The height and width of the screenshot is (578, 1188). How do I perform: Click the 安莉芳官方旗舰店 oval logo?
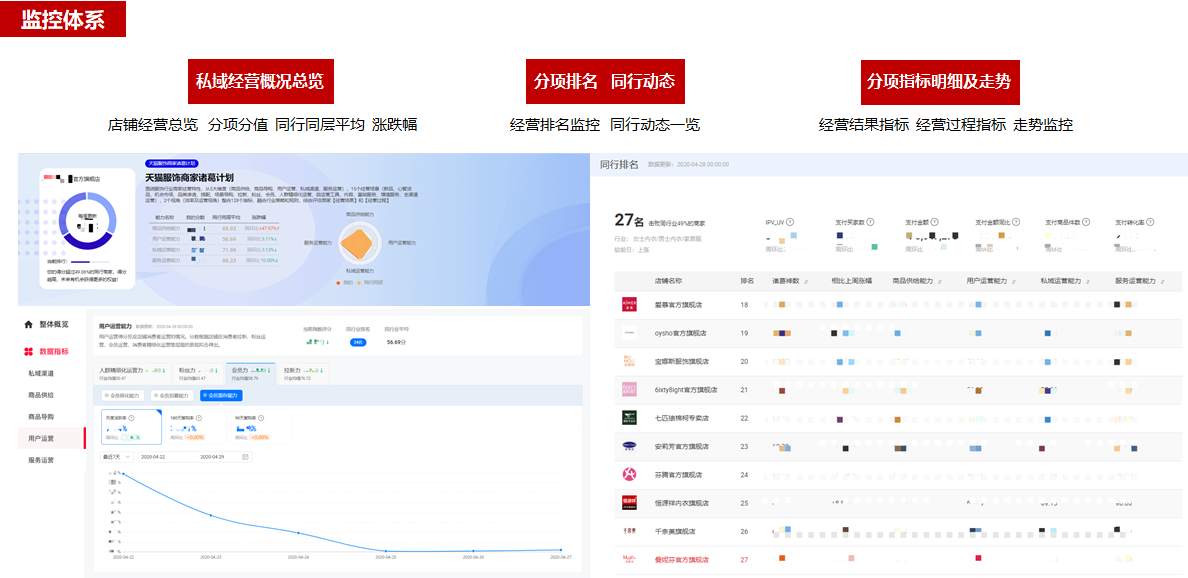click(630, 446)
